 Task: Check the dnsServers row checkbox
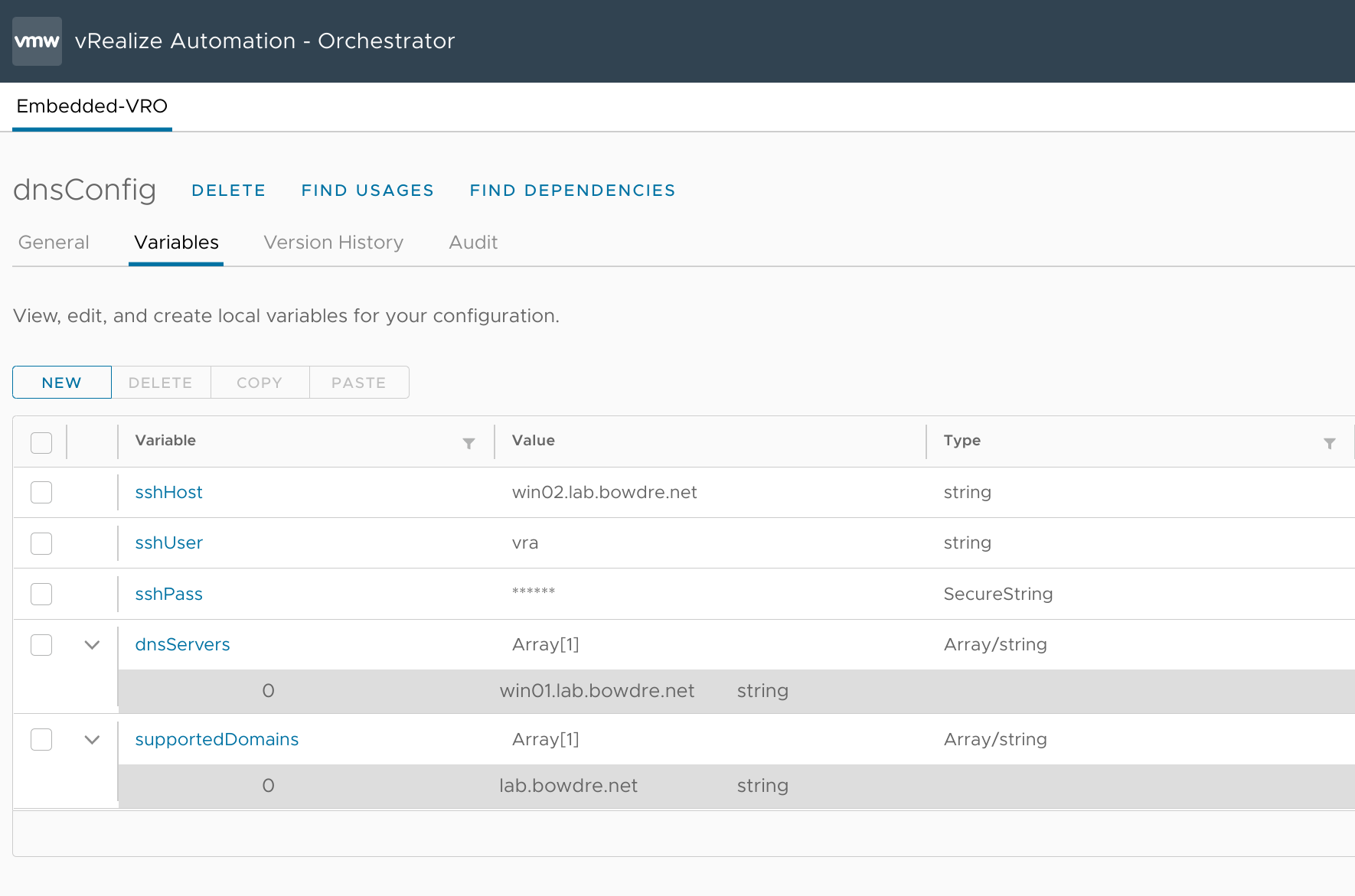coord(41,645)
